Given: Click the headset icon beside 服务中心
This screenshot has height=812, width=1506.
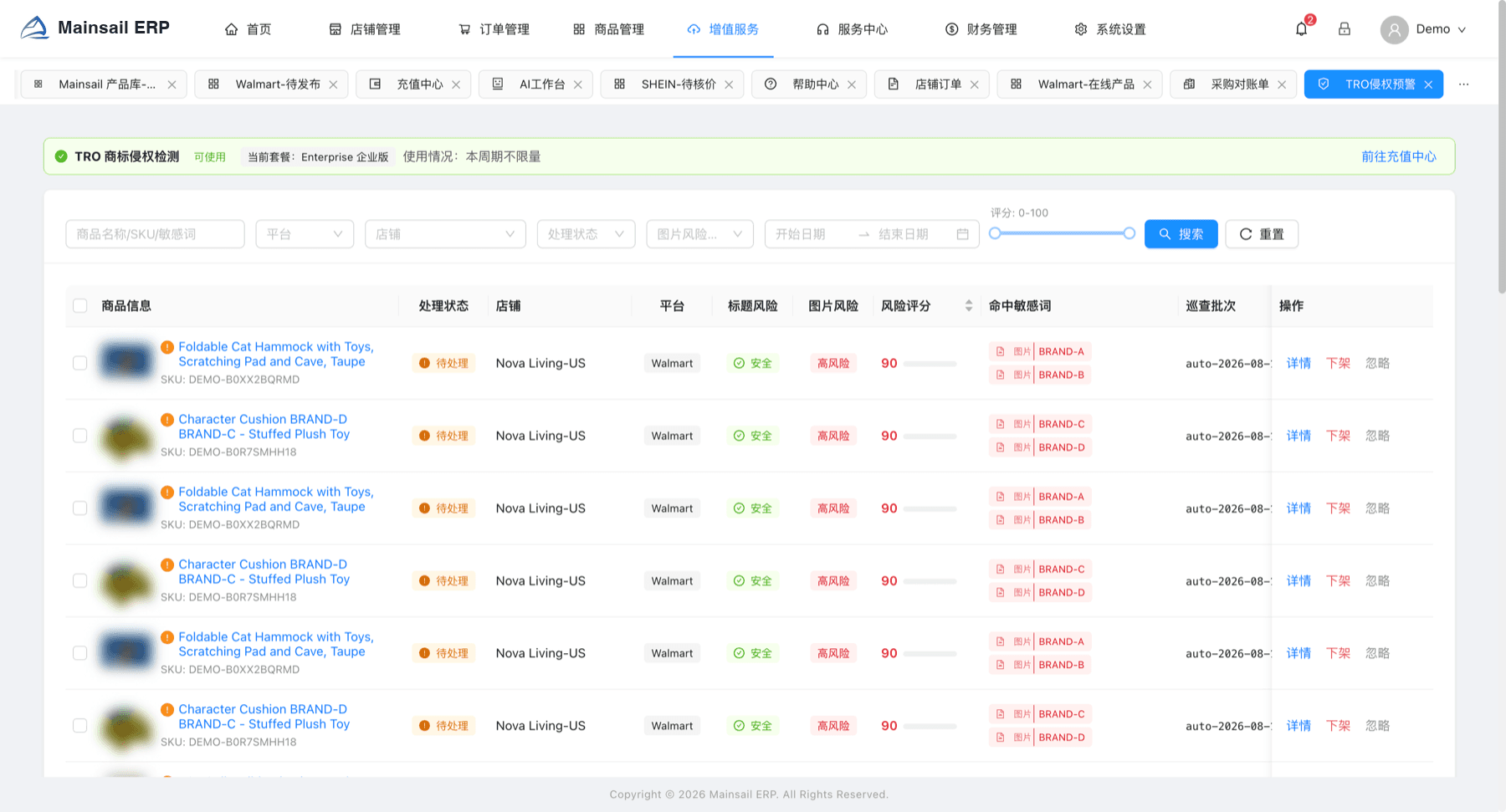Looking at the screenshot, I should (822, 29).
